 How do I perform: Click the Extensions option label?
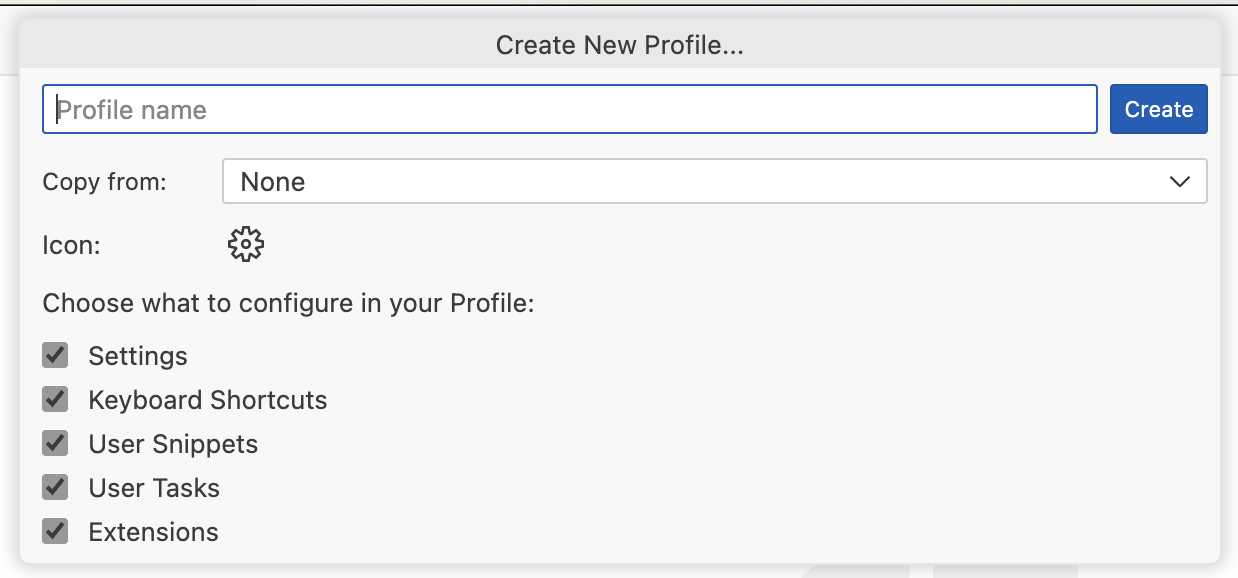coord(153,532)
